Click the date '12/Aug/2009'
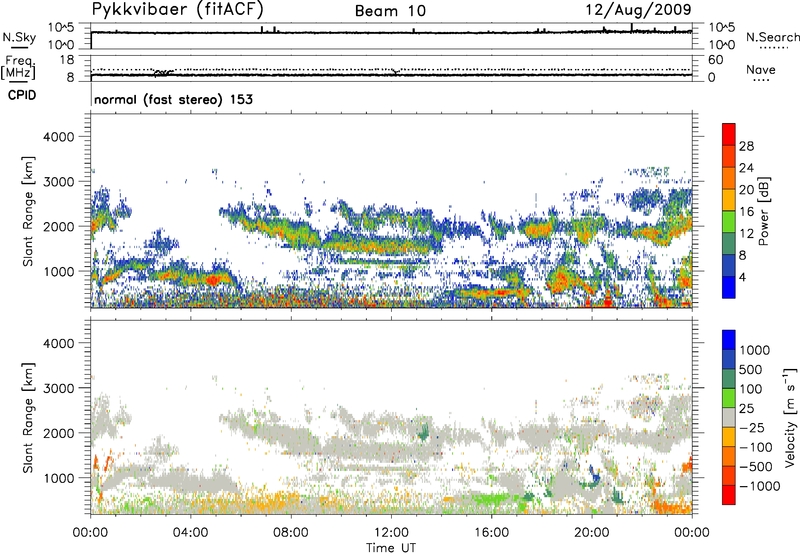This screenshot has height=554, width=800. (x=638, y=10)
